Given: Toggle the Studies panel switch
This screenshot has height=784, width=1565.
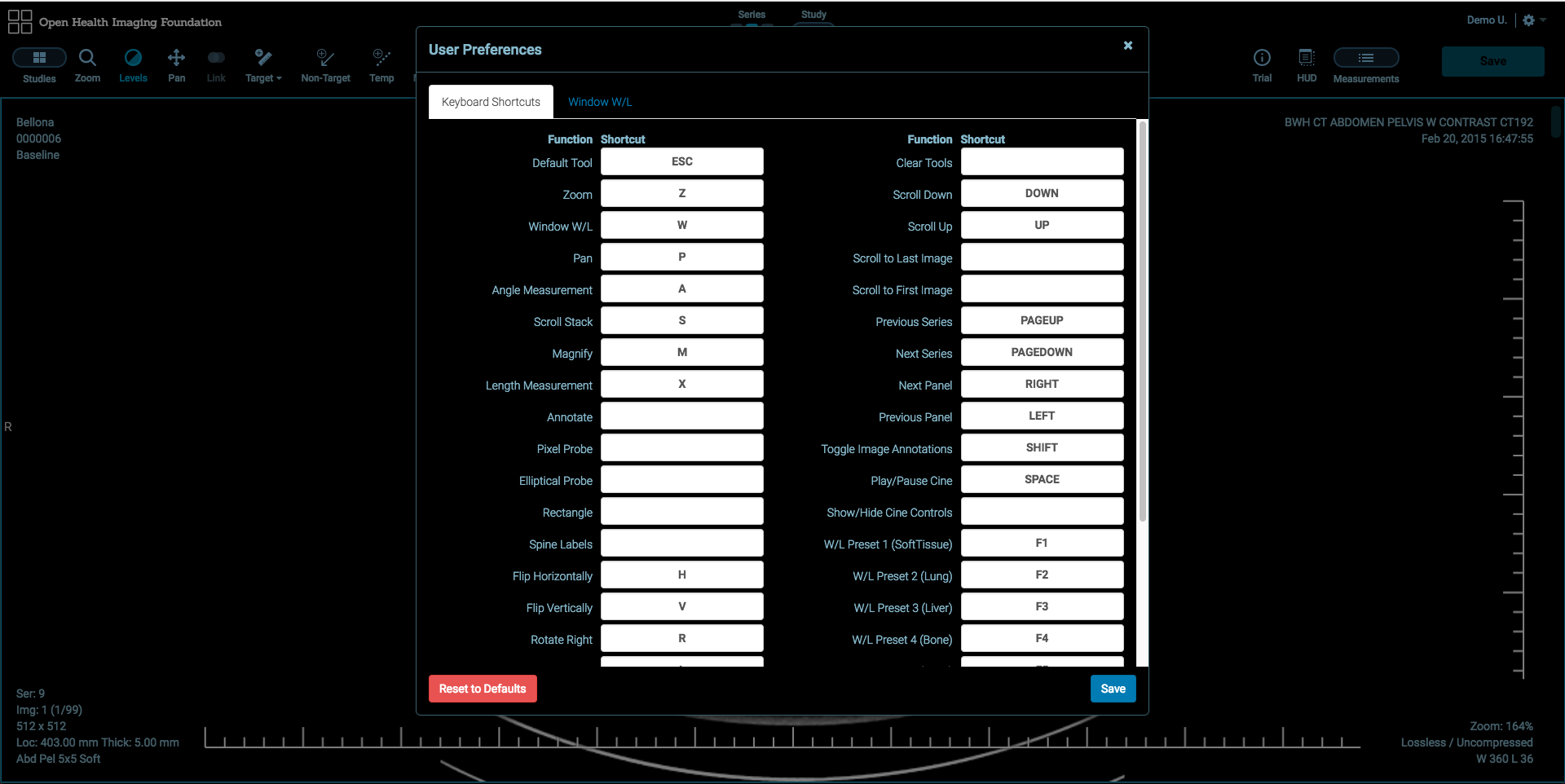Looking at the screenshot, I should tap(39, 58).
